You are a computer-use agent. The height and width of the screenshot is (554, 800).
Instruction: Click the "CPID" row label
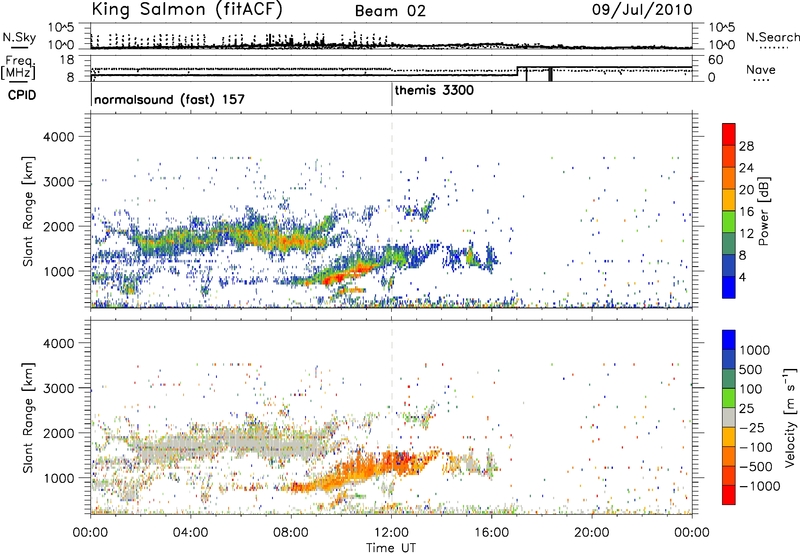(21, 95)
